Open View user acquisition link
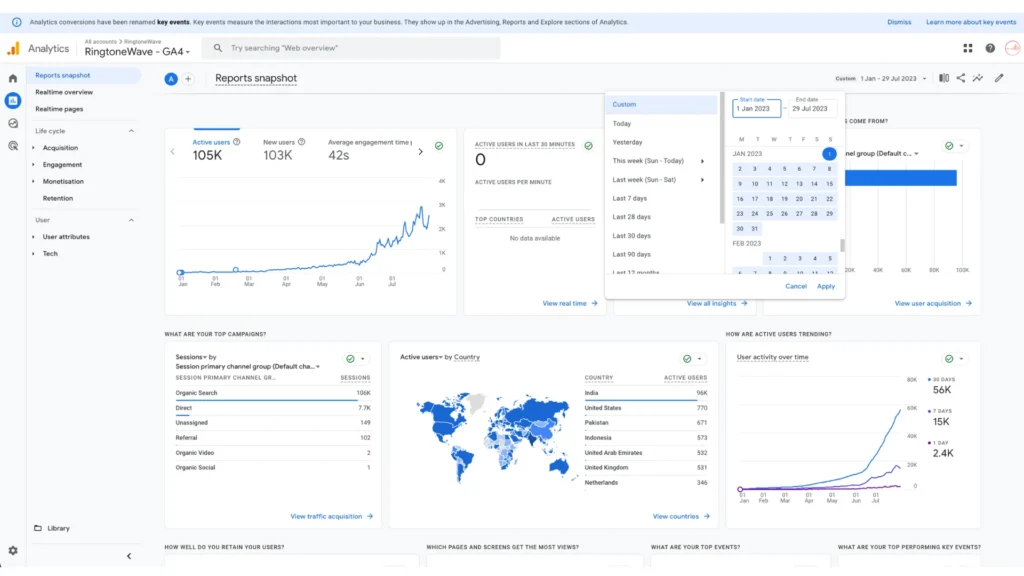This screenshot has width=1024, height=576. [x=933, y=303]
